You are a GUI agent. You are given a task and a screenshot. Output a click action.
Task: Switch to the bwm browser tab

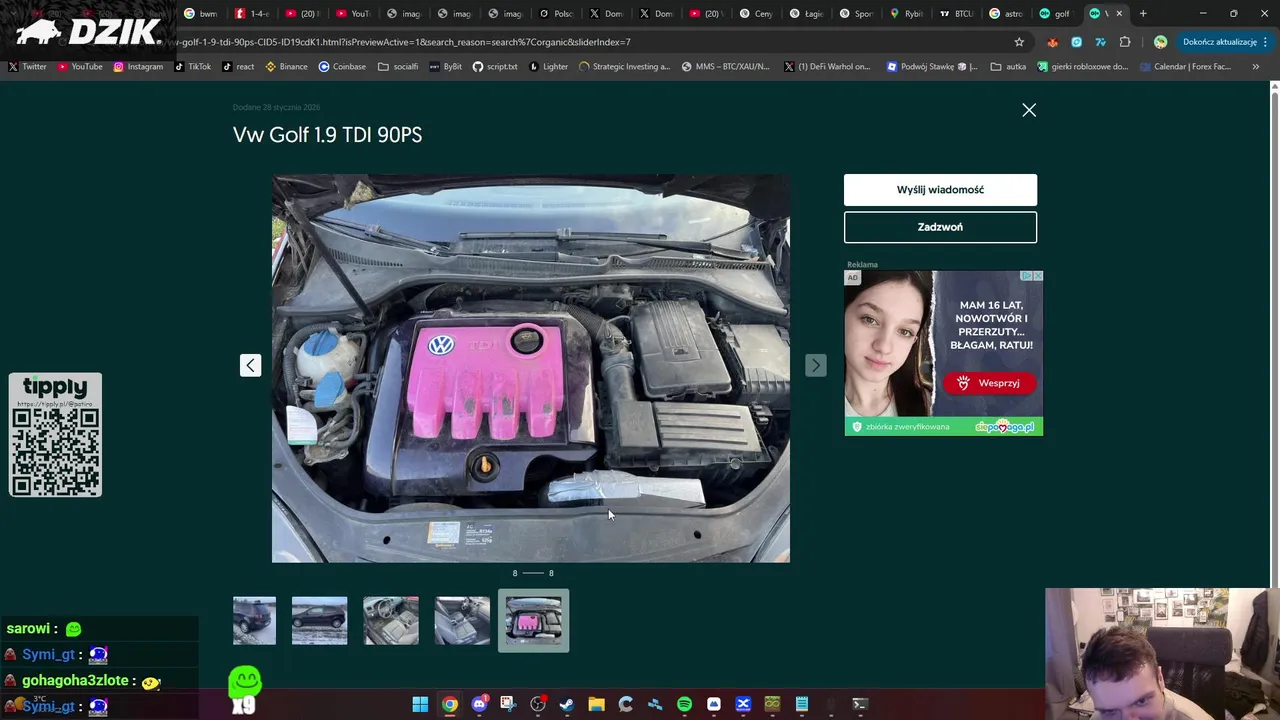[201, 14]
